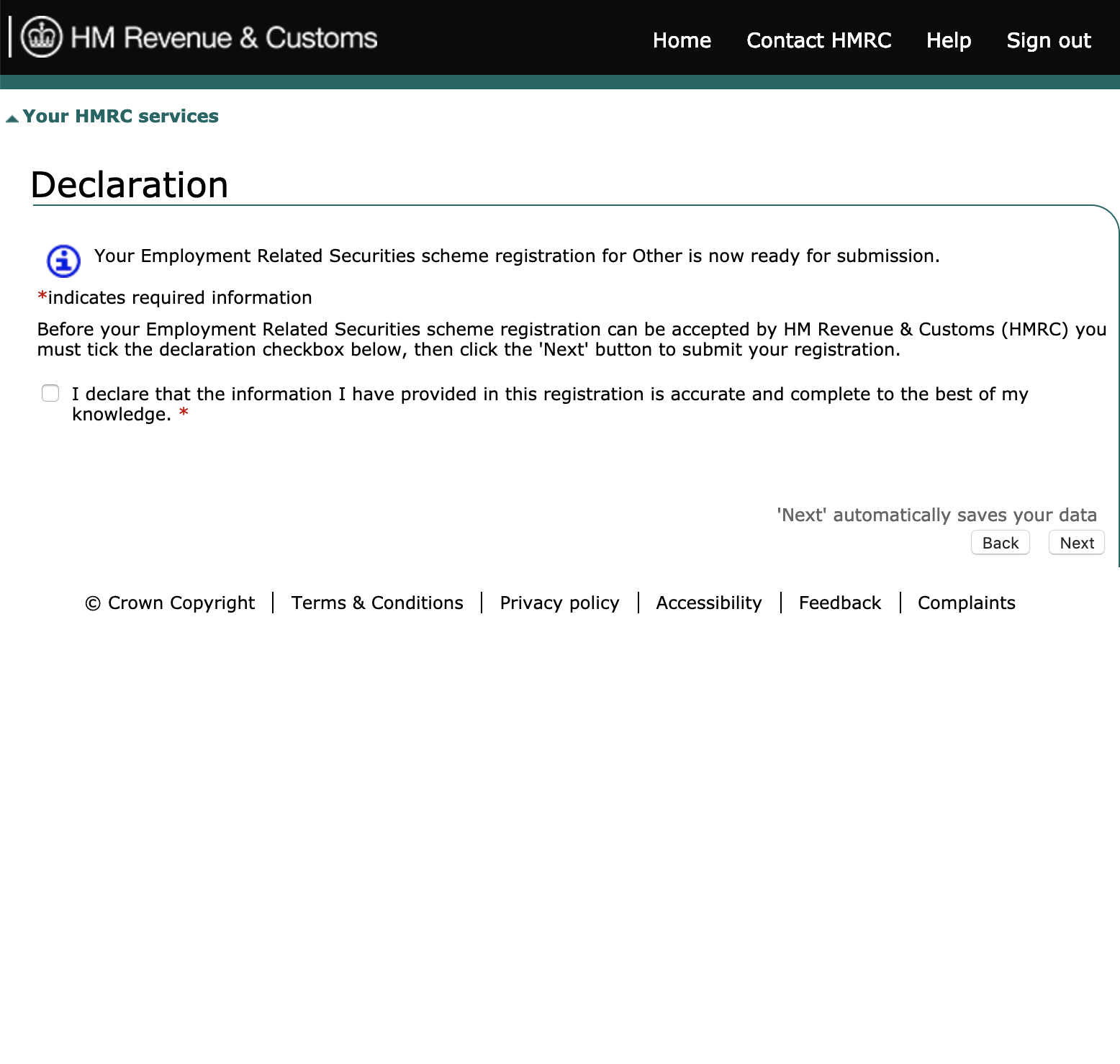Click 'indicates required information' text
Screen dimensions: 1120x1064
[175, 297]
